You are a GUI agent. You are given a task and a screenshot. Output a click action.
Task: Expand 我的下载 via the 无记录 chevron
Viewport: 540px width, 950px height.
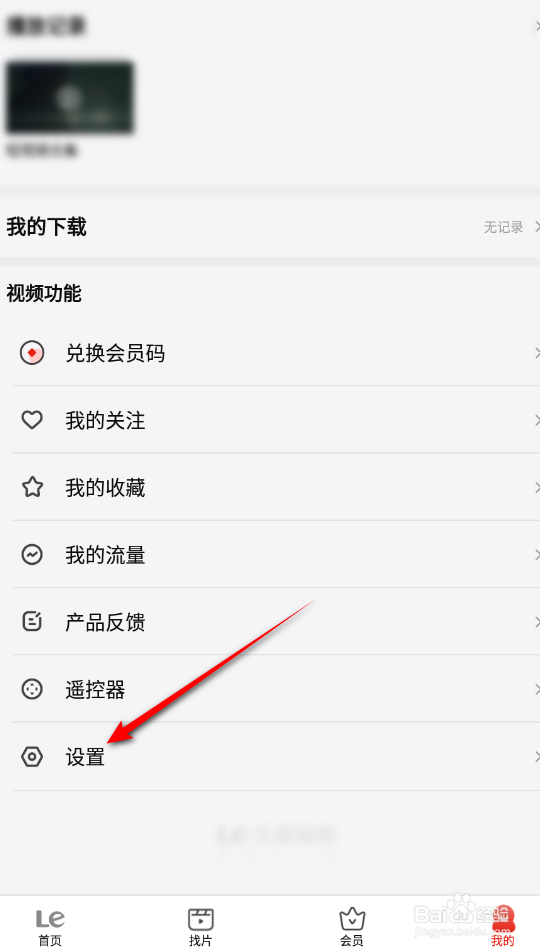[537, 227]
